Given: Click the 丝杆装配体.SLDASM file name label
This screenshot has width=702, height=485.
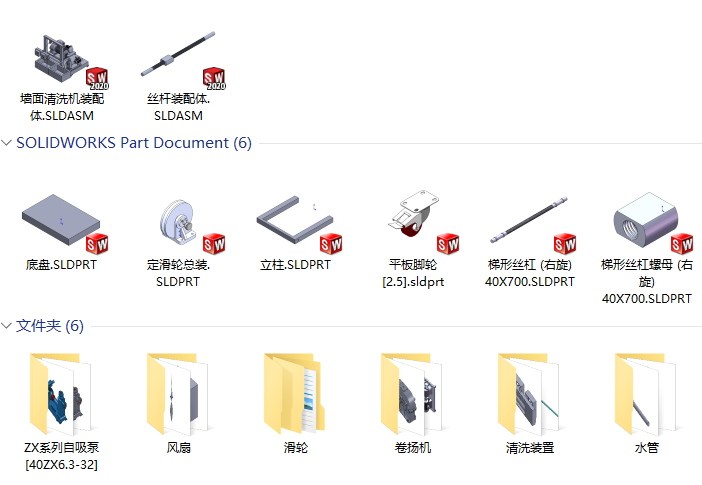Looking at the screenshot, I should (179, 107).
